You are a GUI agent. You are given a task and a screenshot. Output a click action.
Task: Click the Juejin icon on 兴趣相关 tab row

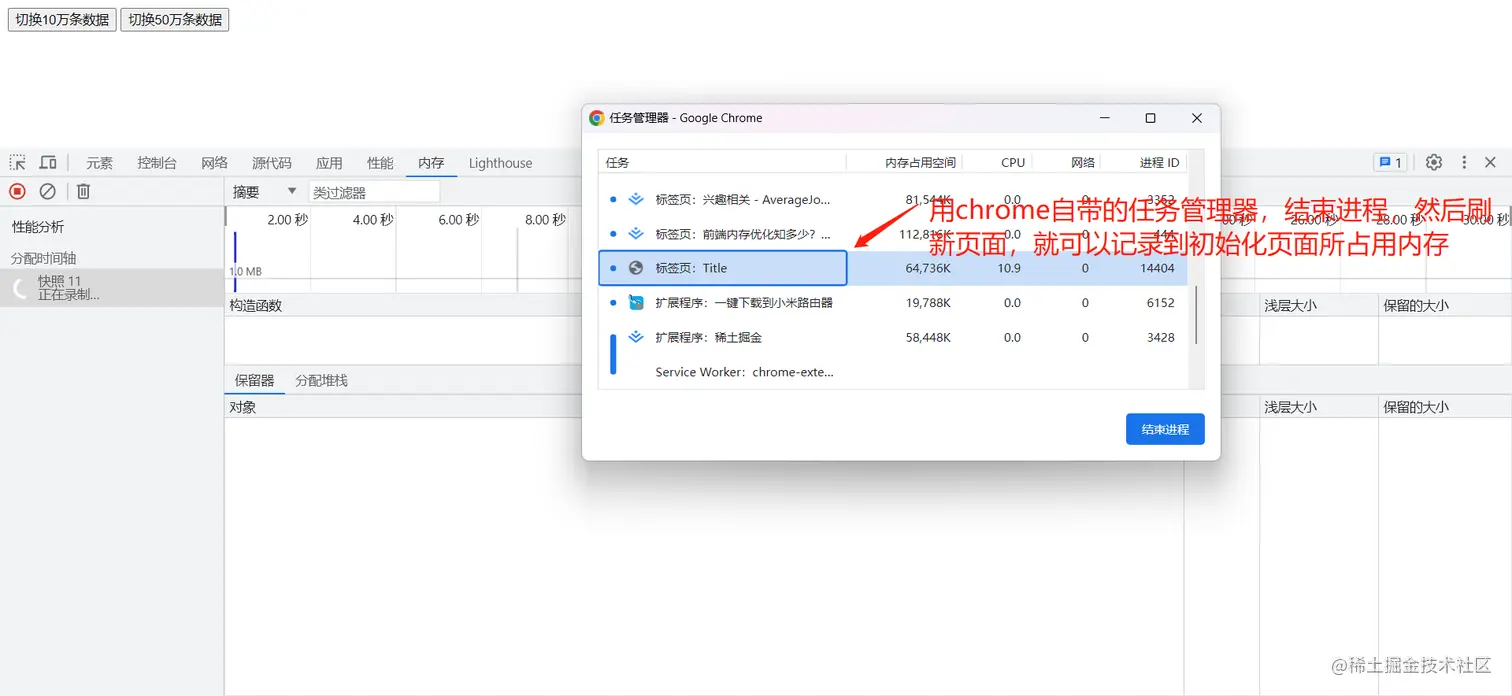pyautogui.click(x=635, y=199)
